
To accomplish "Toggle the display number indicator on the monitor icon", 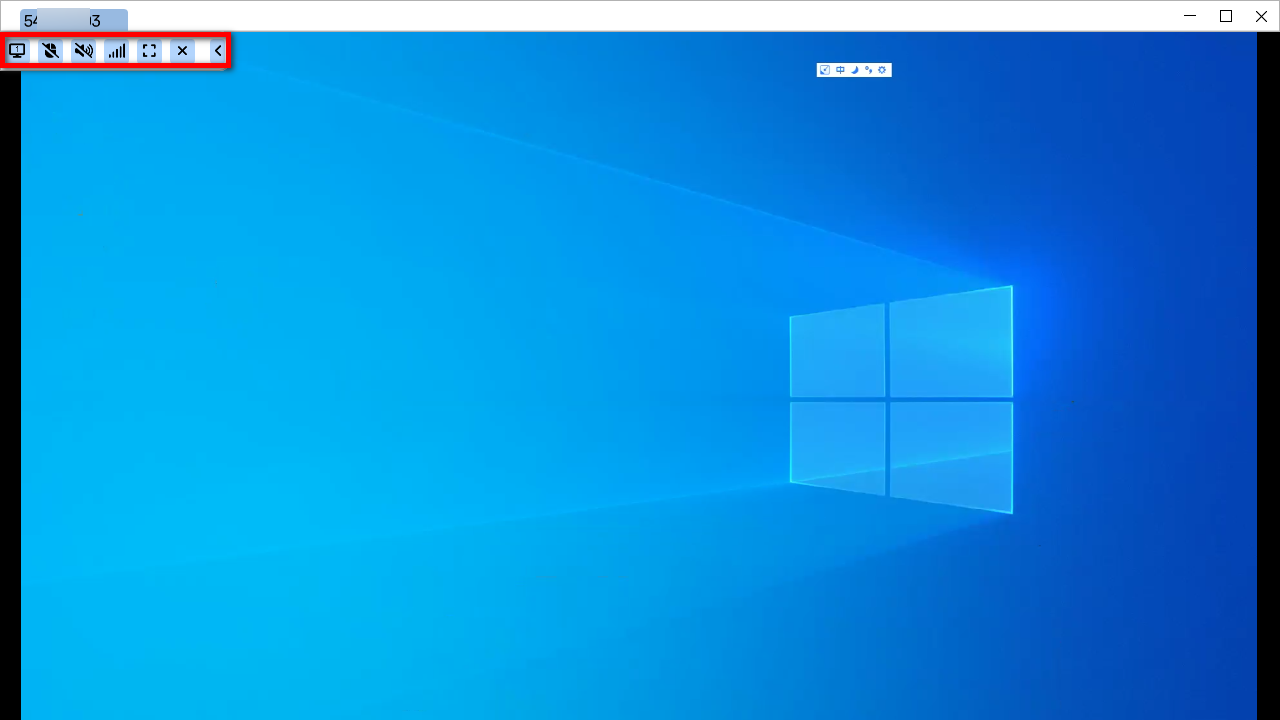I will click(16, 50).
